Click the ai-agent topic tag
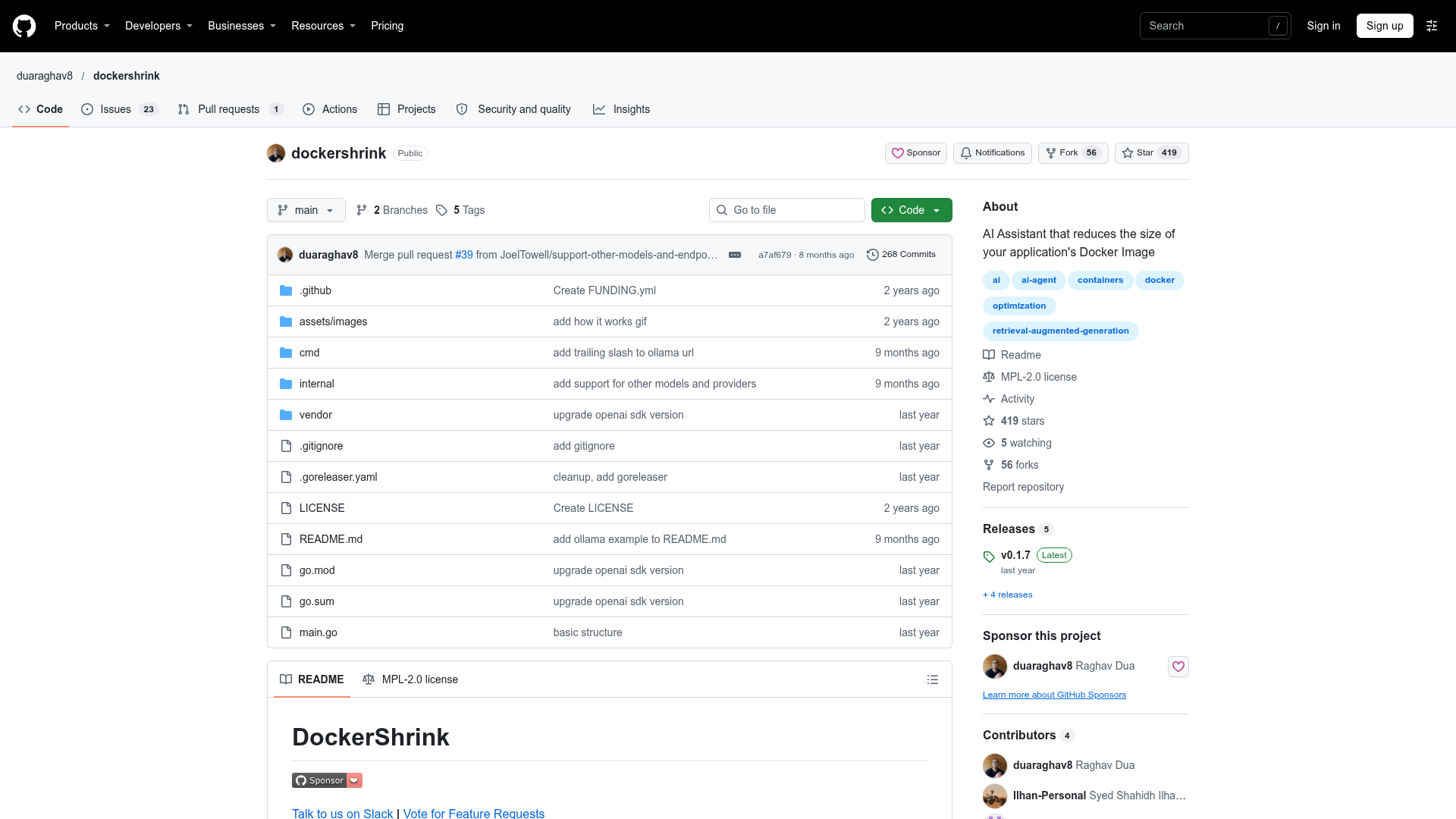The width and height of the screenshot is (1456, 819). [x=1038, y=281]
